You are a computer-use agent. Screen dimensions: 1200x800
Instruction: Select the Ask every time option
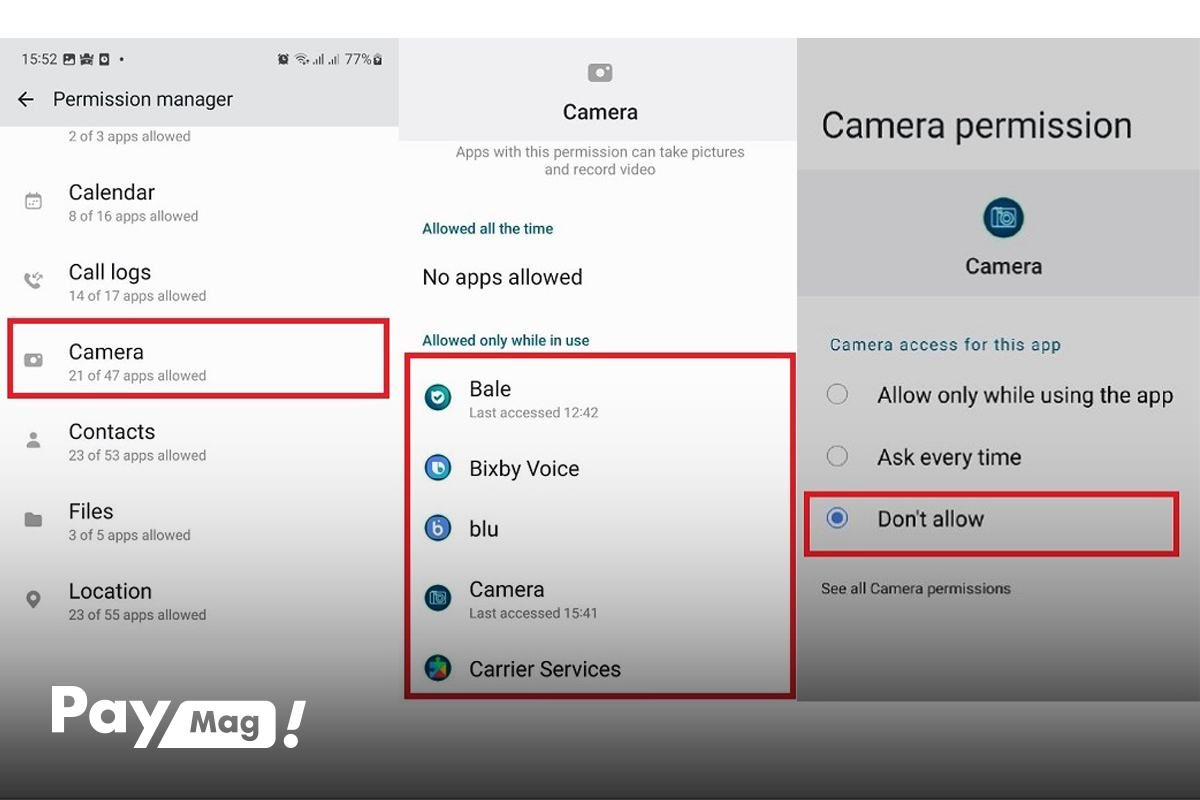(837, 457)
